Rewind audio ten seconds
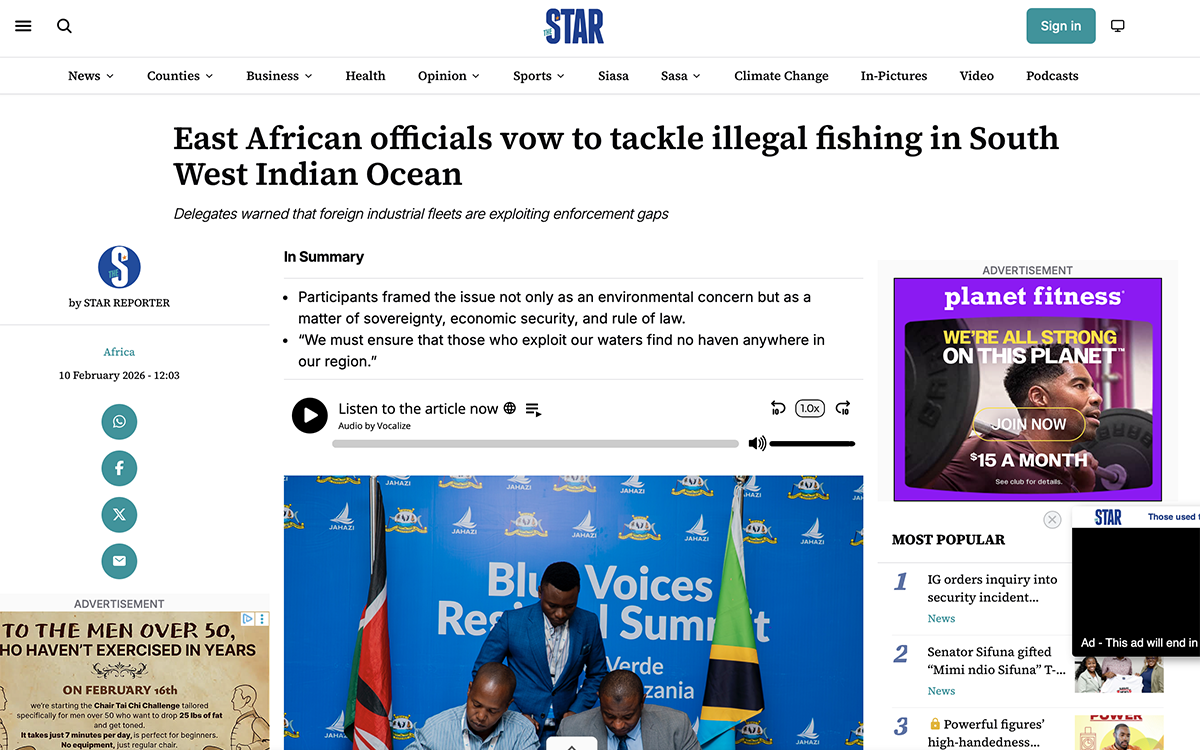 coord(778,408)
